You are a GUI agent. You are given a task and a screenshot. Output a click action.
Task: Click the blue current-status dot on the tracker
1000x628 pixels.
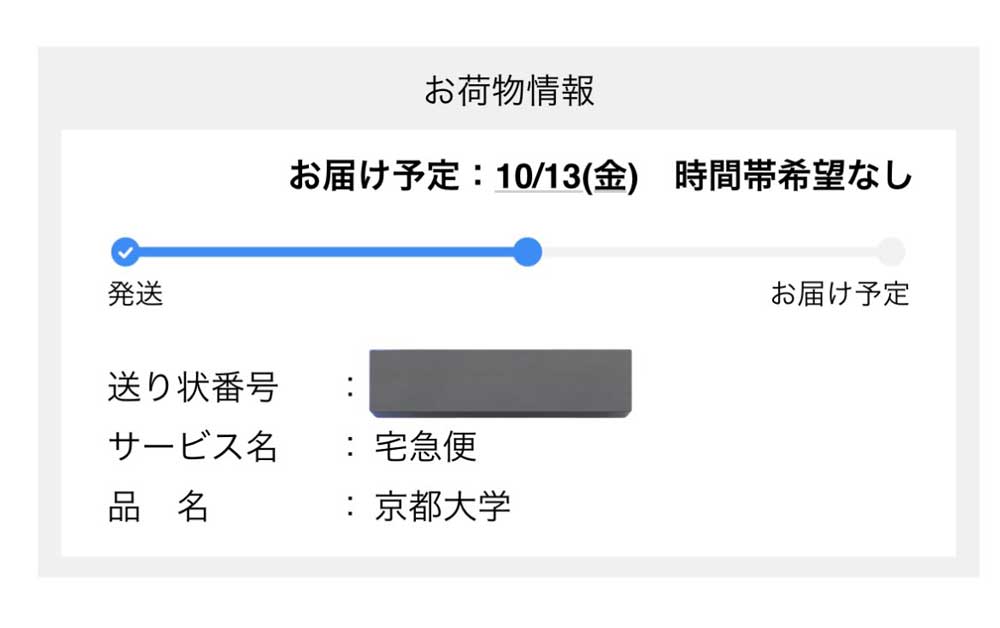(527, 252)
